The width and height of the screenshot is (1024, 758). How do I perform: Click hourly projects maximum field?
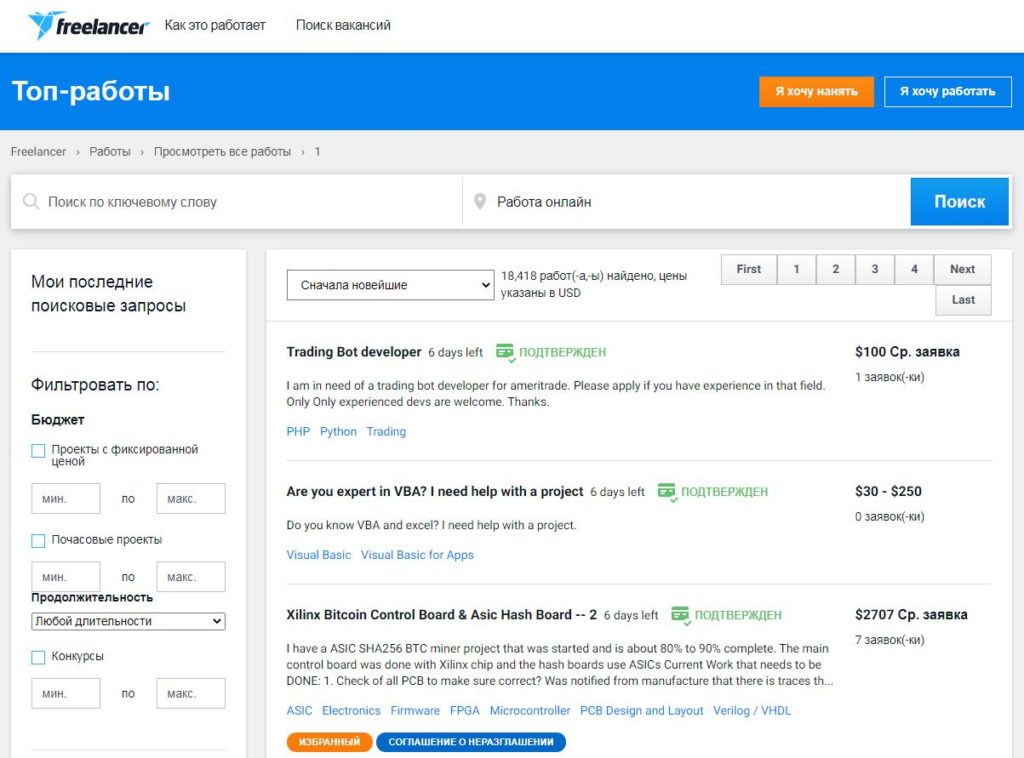pyautogui.click(x=191, y=577)
